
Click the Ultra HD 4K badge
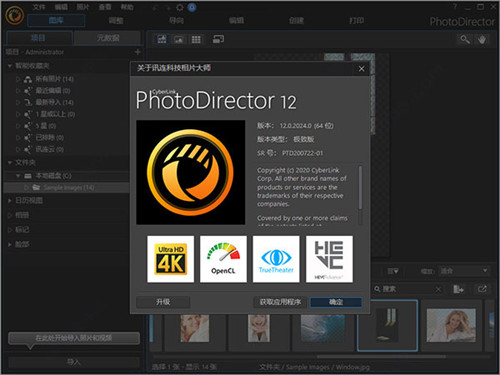coord(170,259)
